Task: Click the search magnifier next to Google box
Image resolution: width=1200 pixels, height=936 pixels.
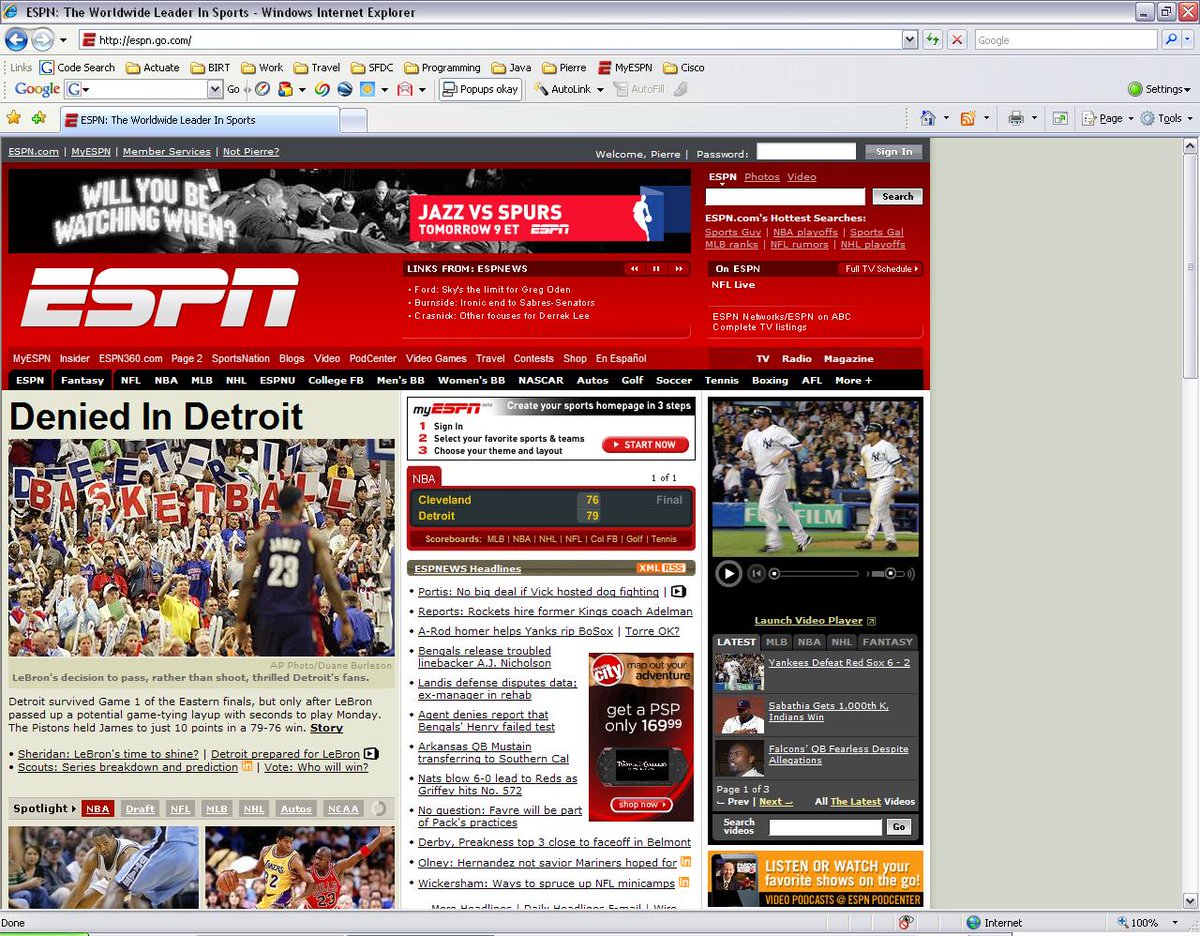Action: 1171,40
